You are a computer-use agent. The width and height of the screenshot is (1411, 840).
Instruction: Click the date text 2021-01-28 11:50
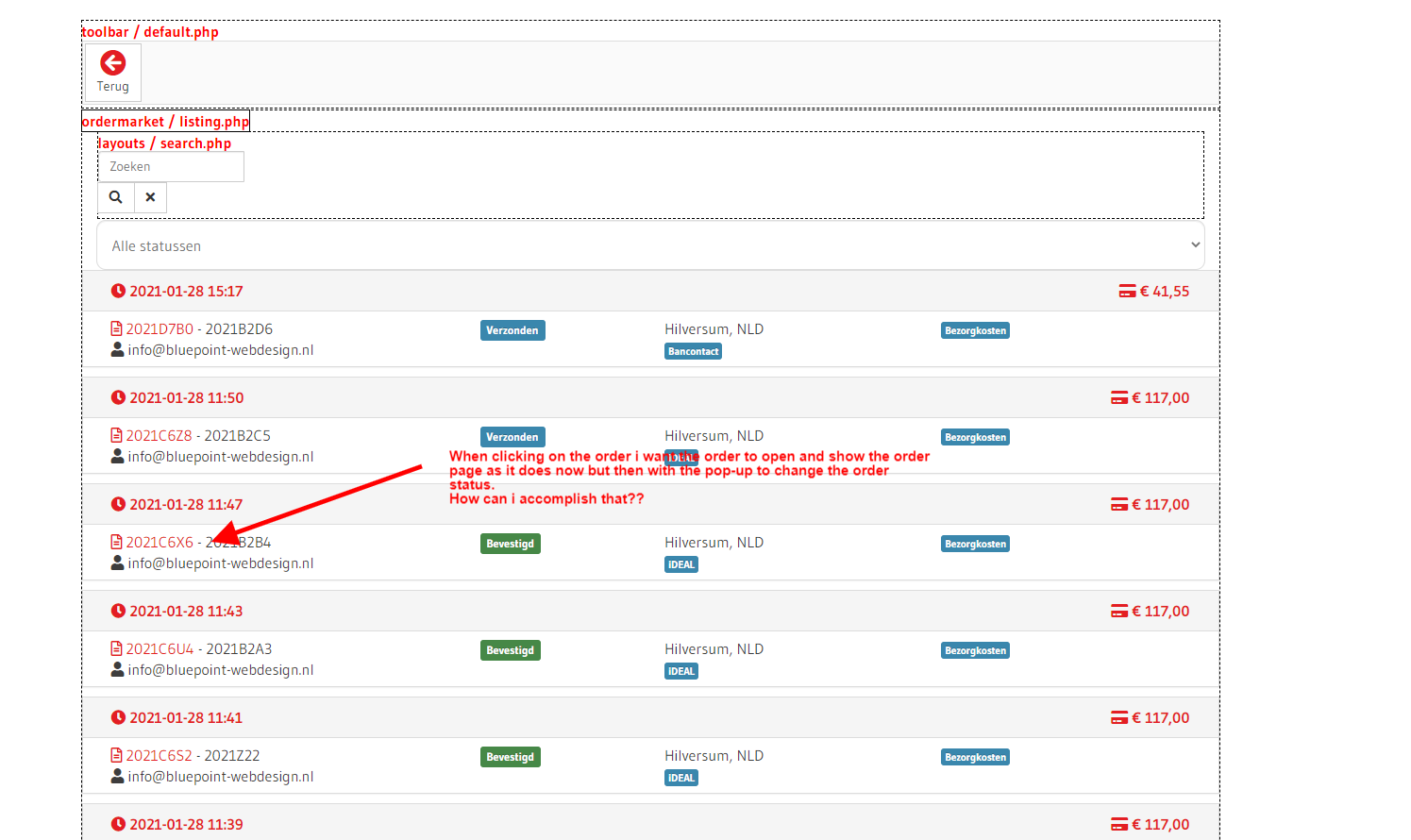(187, 397)
